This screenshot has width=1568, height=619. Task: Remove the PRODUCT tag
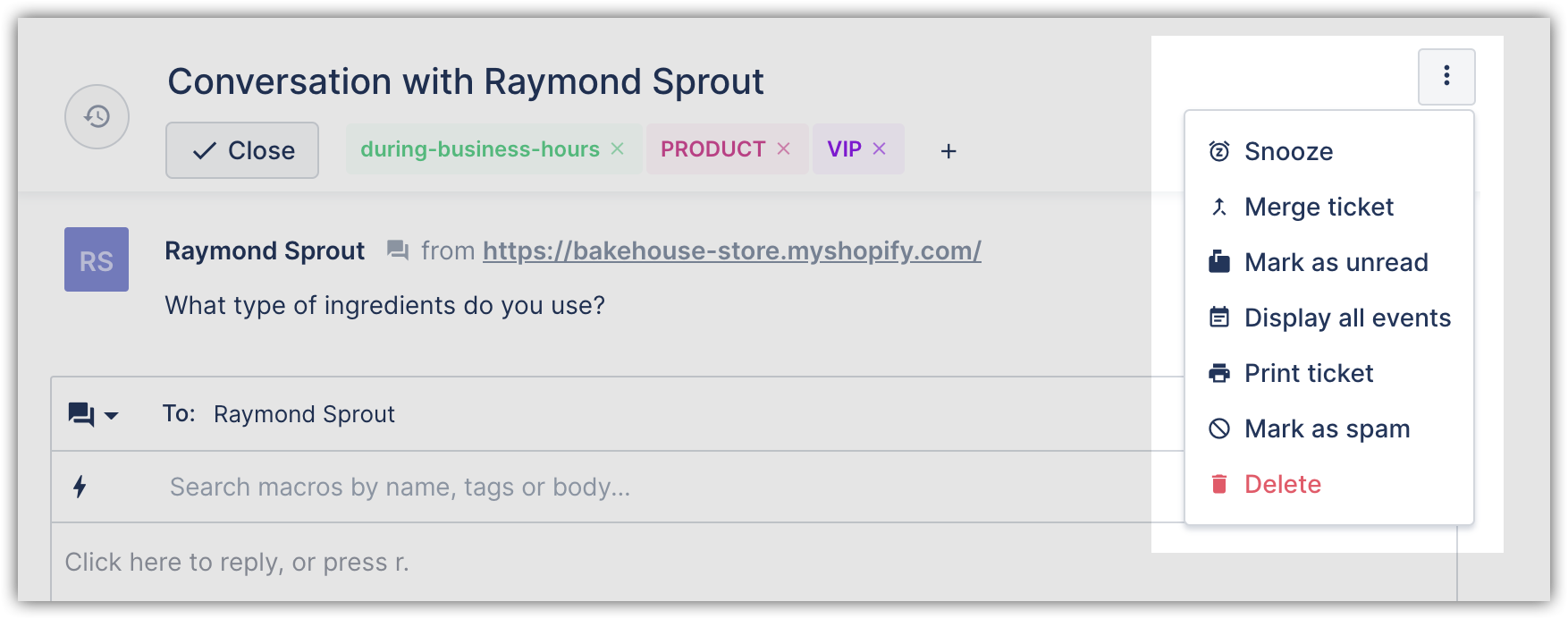[783, 148]
